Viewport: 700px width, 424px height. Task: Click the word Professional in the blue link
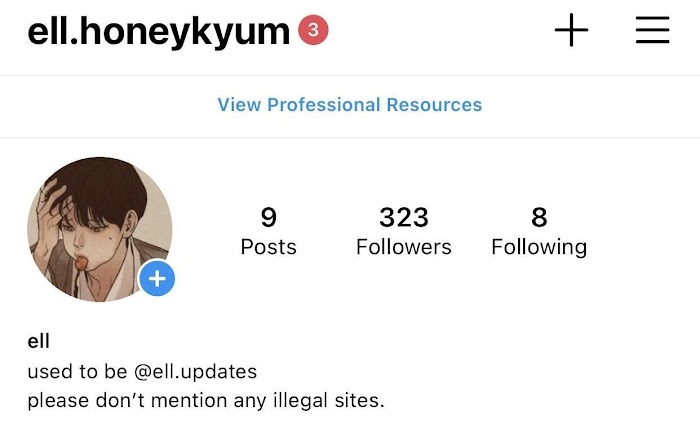323,105
